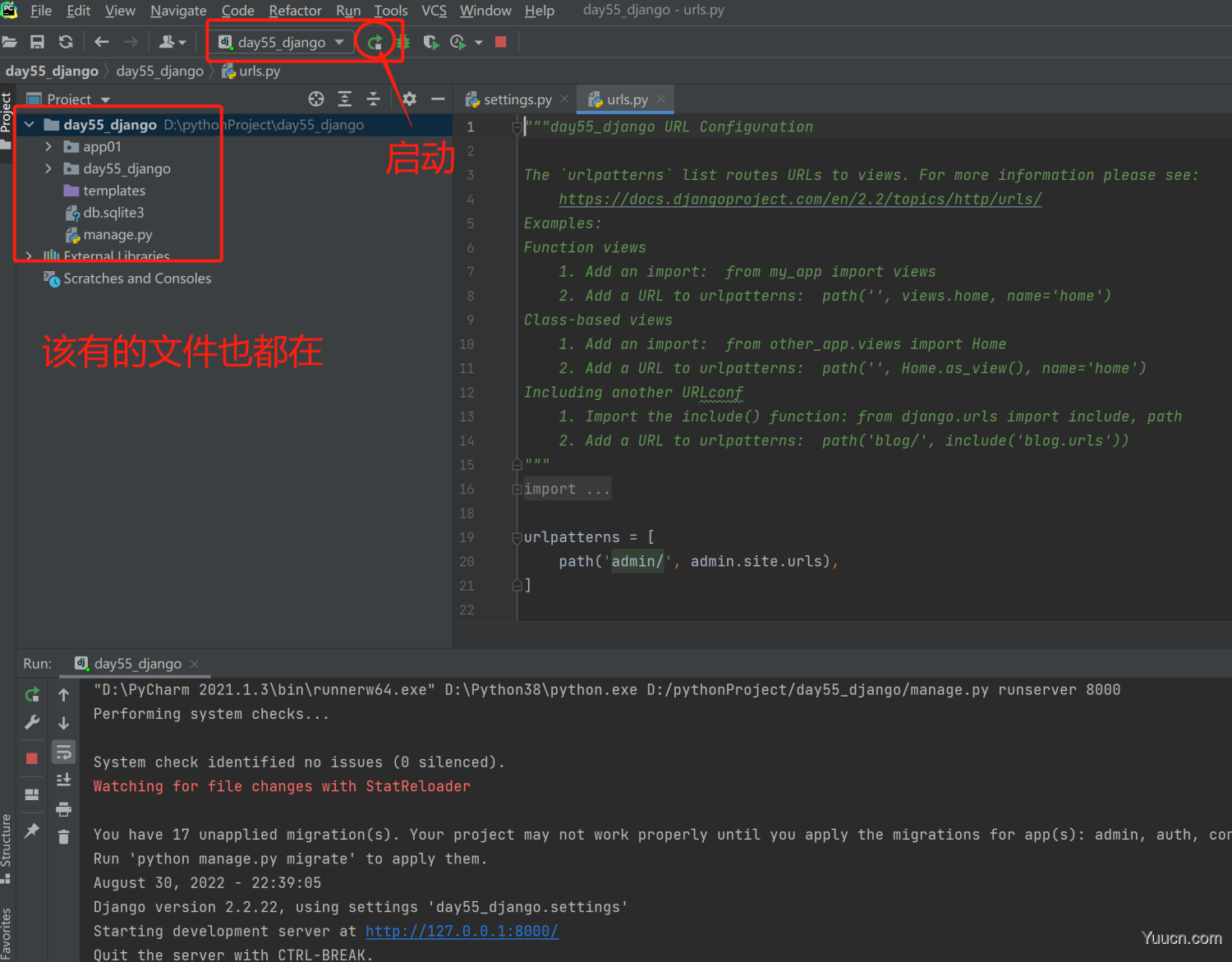Hide the Project panel with minus icon

coord(438,99)
